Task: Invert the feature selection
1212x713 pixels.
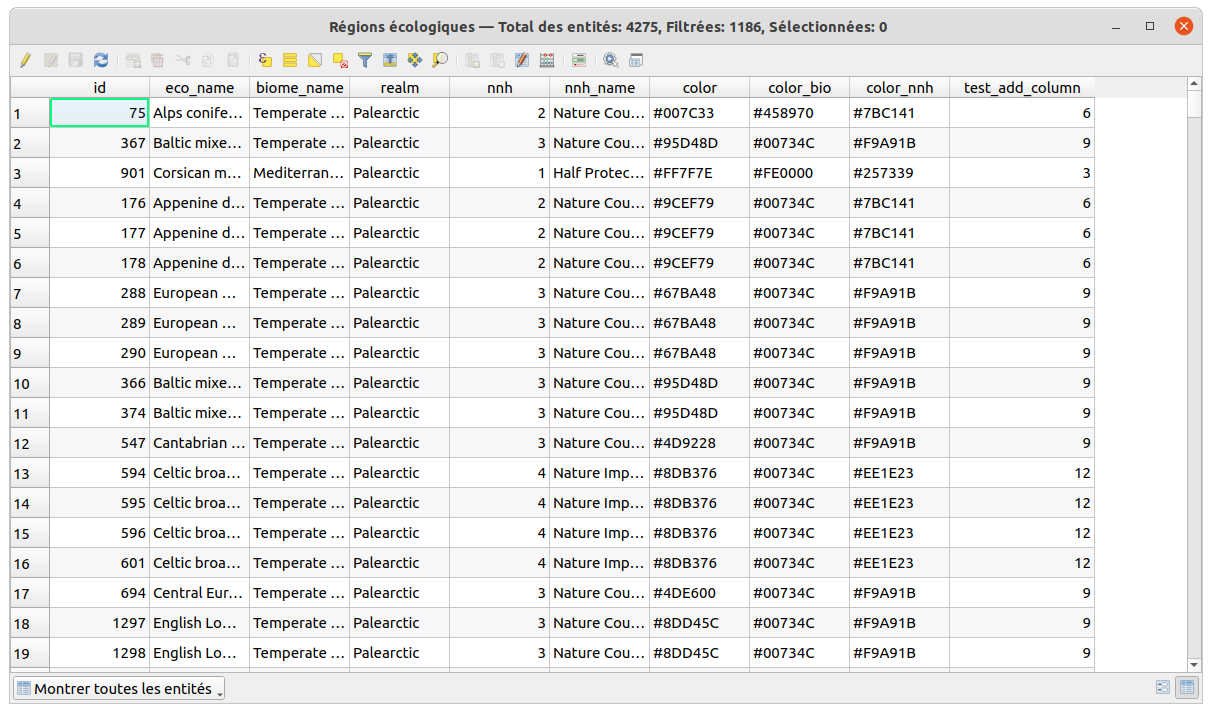Action: click(x=315, y=60)
